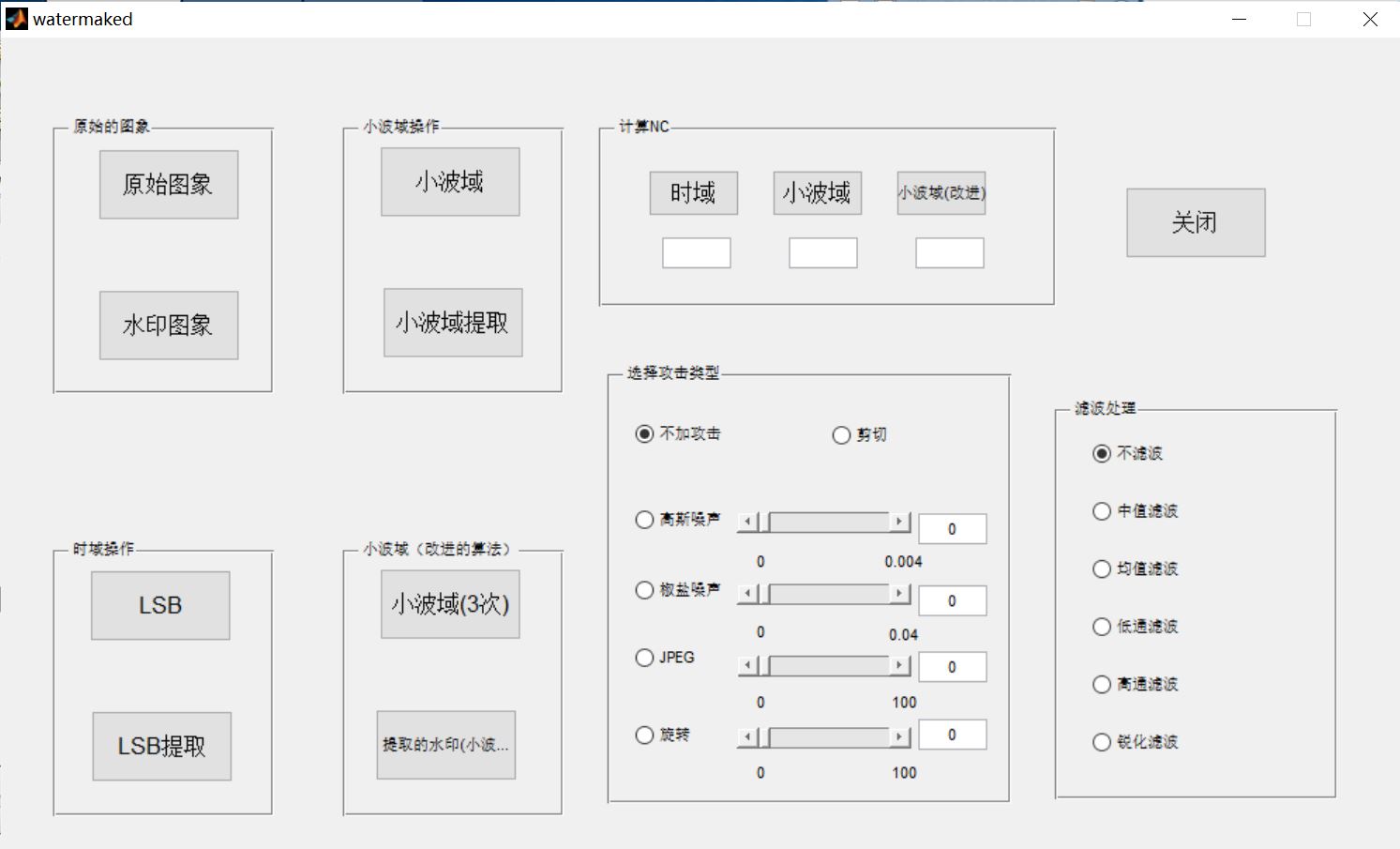Click 提取的水印(小波...) button
The image size is (1400, 849).
pyautogui.click(x=445, y=745)
